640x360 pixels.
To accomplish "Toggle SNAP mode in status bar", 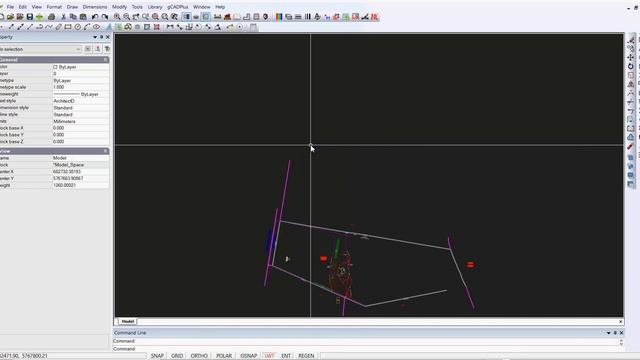I will (x=157, y=356).
